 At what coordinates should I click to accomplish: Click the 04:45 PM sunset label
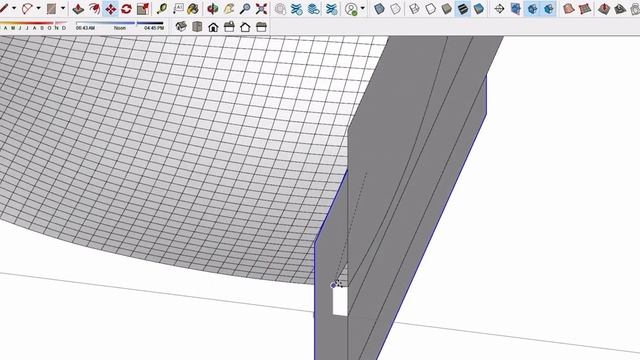point(154,28)
